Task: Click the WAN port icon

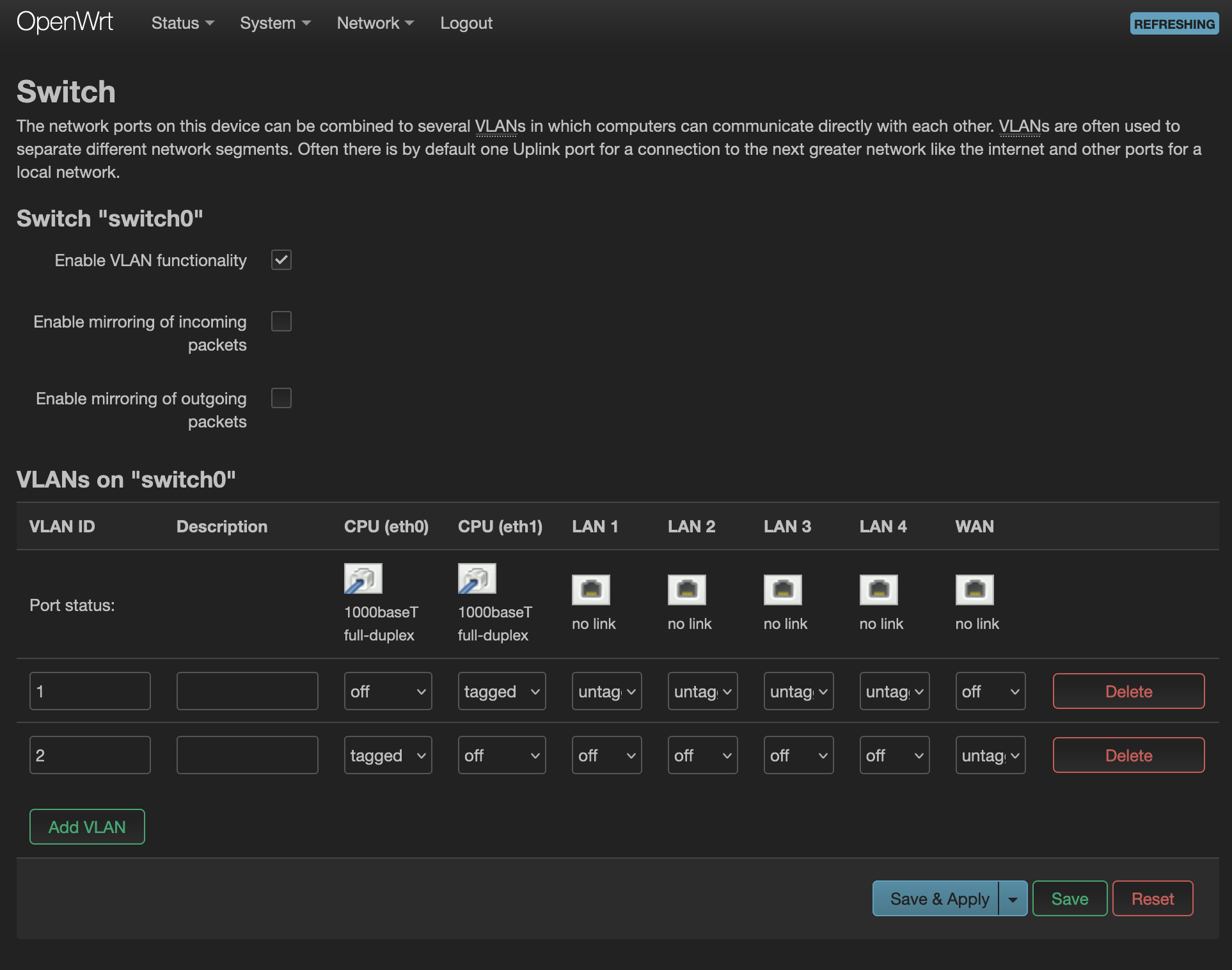Action: 975,590
